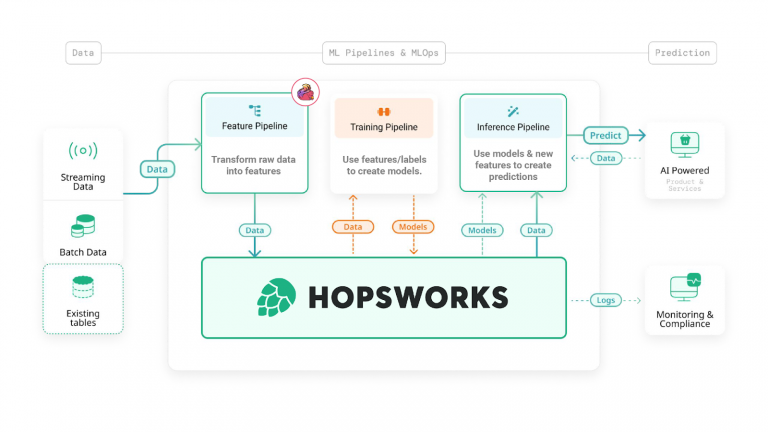
Task: Click 'Transform raw data into features' text
Action: [x=253, y=165]
